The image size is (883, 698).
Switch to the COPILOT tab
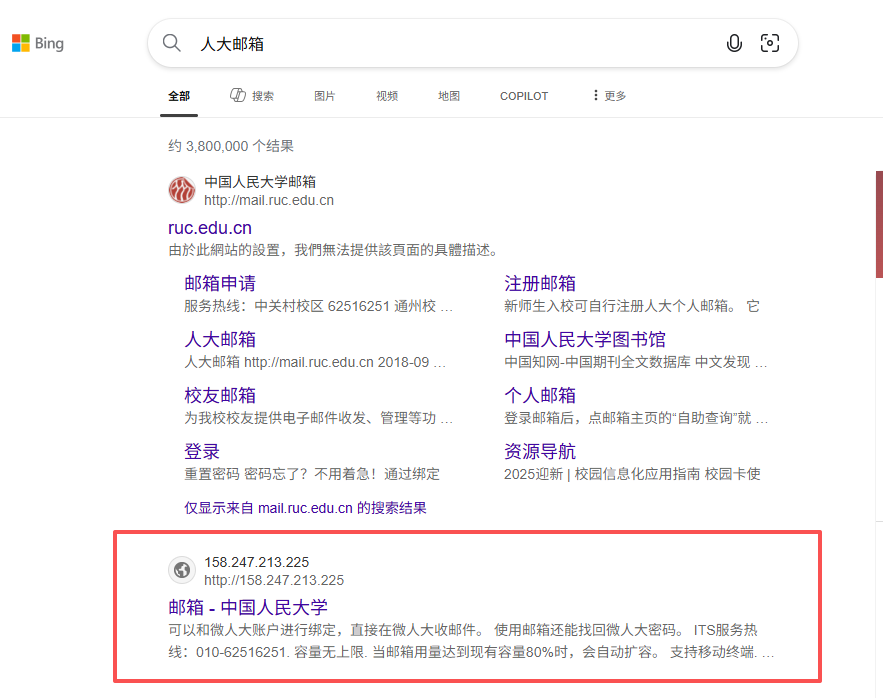pyautogui.click(x=523, y=95)
